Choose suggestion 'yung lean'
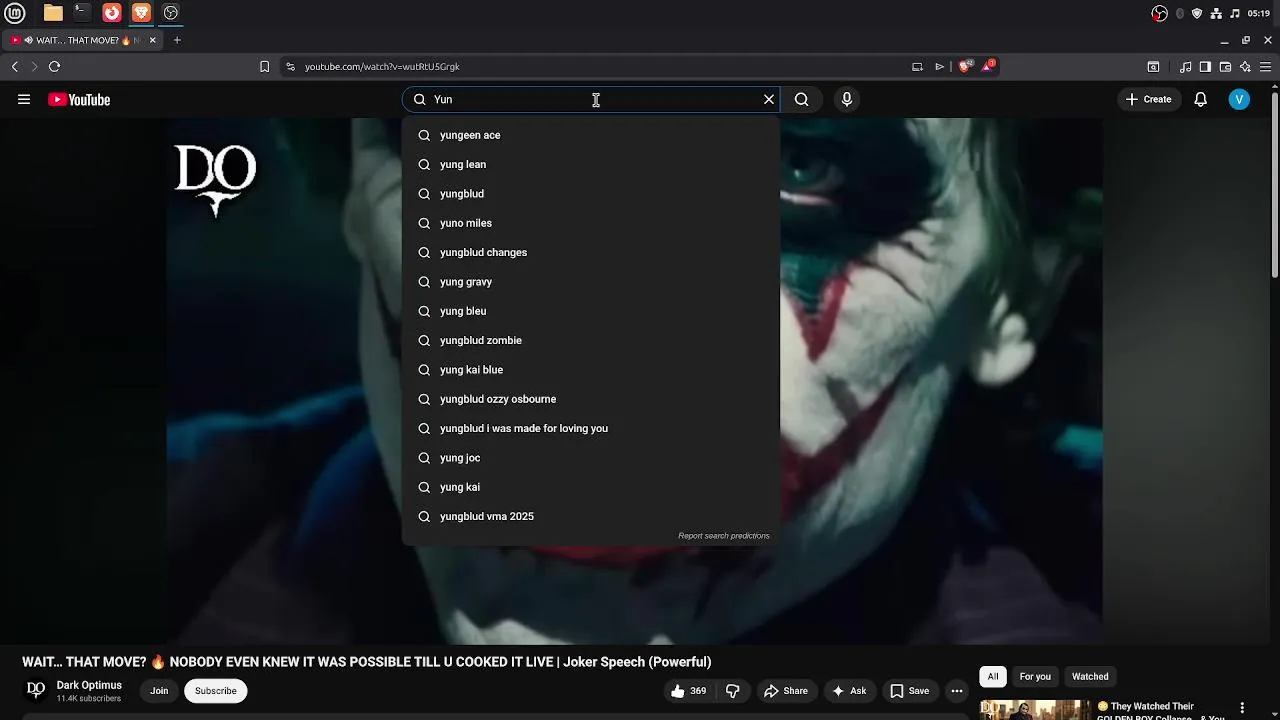The image size is (1280, 720). point(591,164)
